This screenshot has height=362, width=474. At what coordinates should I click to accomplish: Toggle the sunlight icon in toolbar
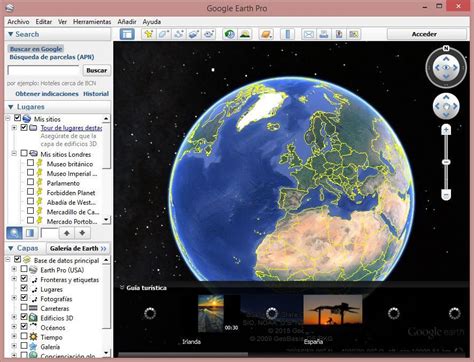245,34
